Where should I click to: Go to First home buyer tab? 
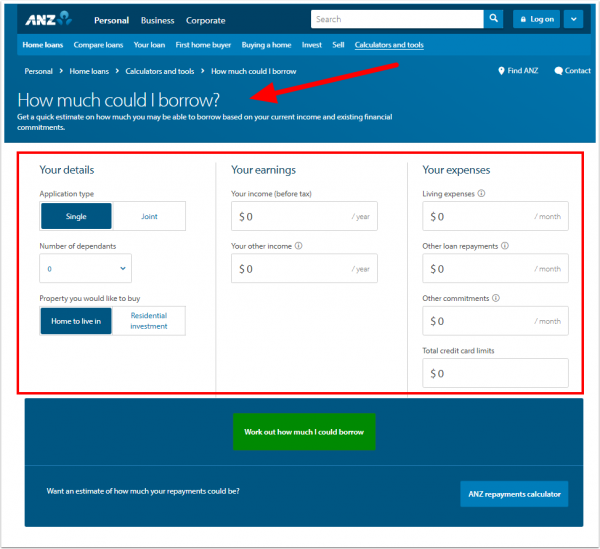(x=203, y=45)
